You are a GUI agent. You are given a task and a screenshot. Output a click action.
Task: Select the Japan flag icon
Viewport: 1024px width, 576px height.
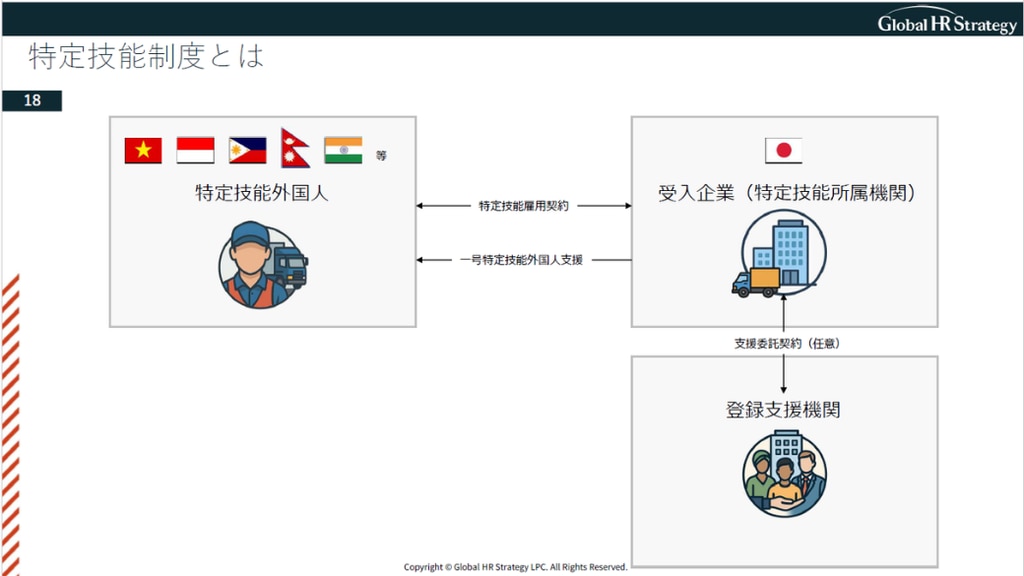click(x=783, y=150)
